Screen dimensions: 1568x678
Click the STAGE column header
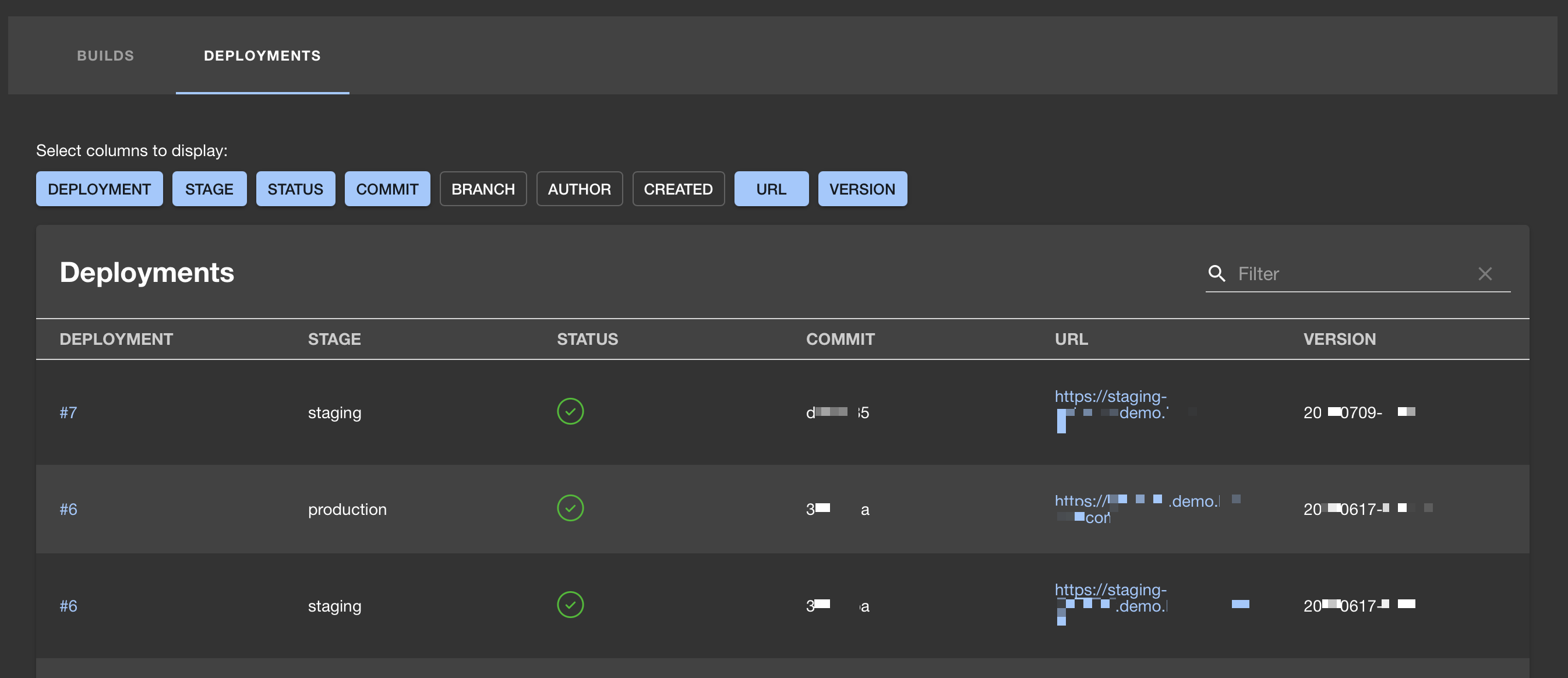pyautogui.click(x=334, y=339)
